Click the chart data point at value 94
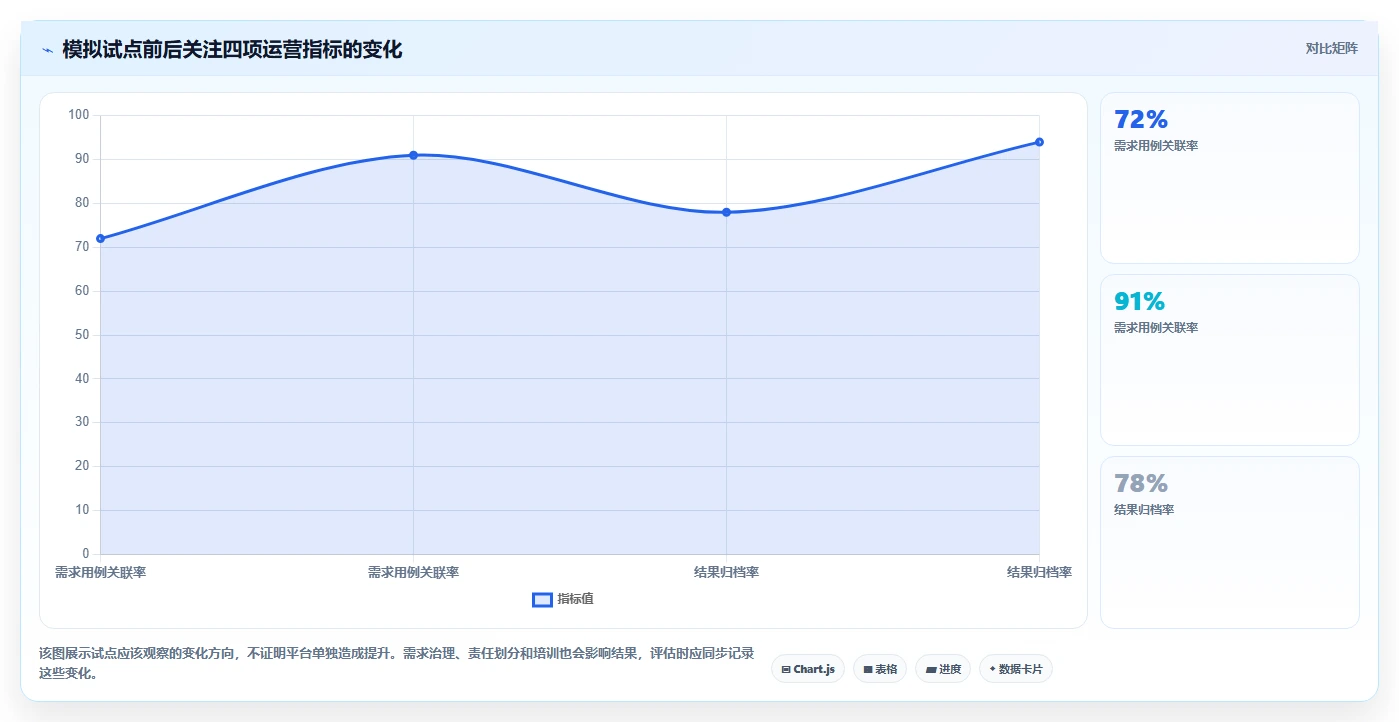Screen dimensions: 1399x722 pyautogui.click(x=1039, y=142)
